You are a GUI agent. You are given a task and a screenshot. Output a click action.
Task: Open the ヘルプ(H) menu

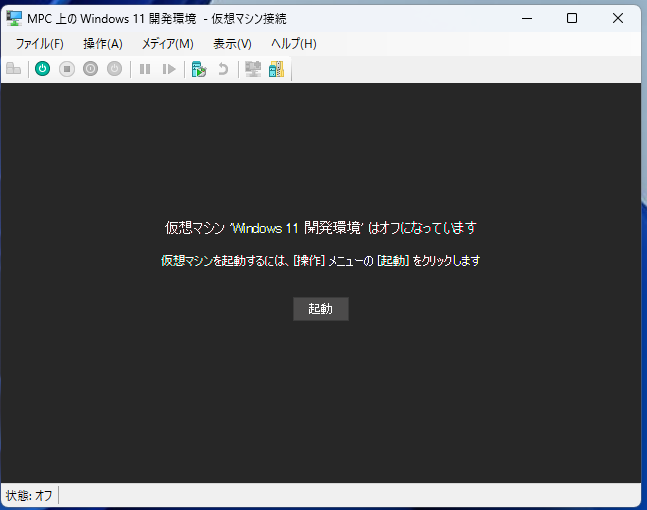click(294, 44)
